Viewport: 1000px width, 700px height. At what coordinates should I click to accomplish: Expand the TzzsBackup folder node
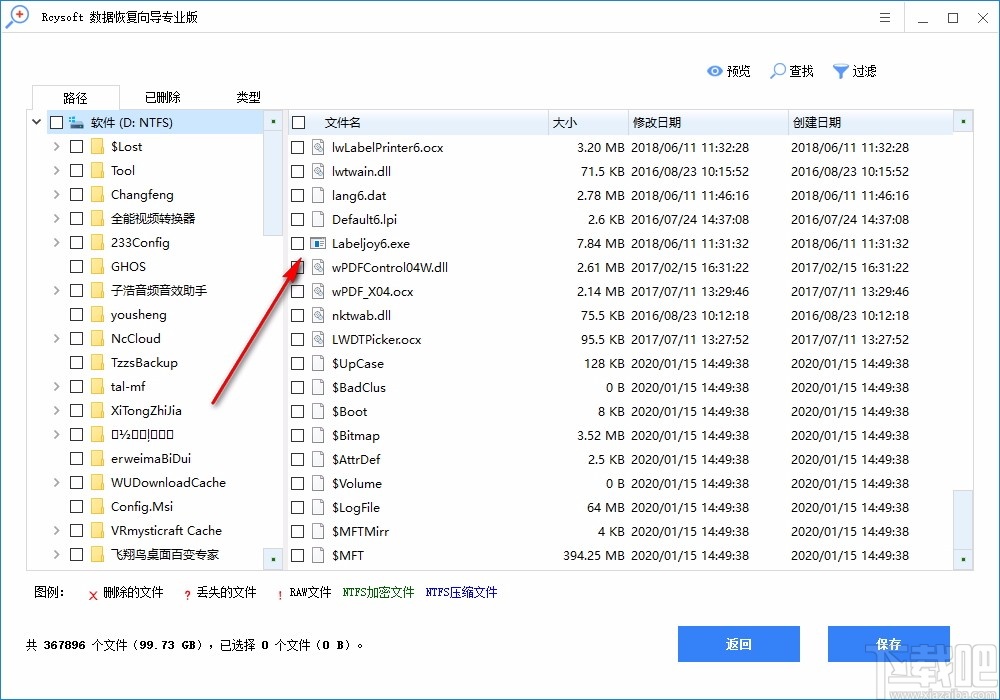(56, 362)
